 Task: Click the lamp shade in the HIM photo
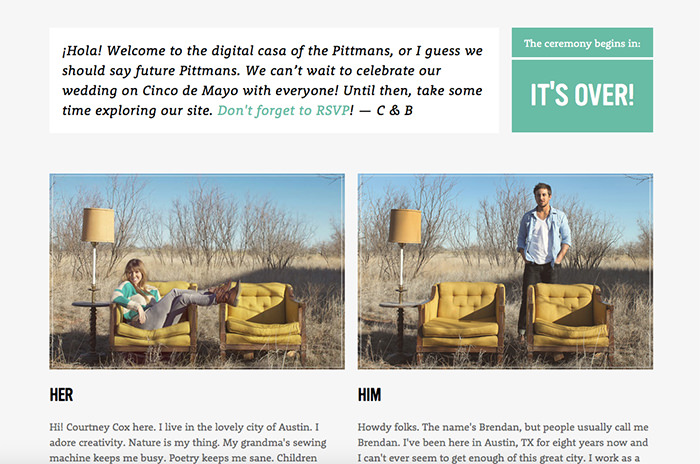tap(405, 226)
